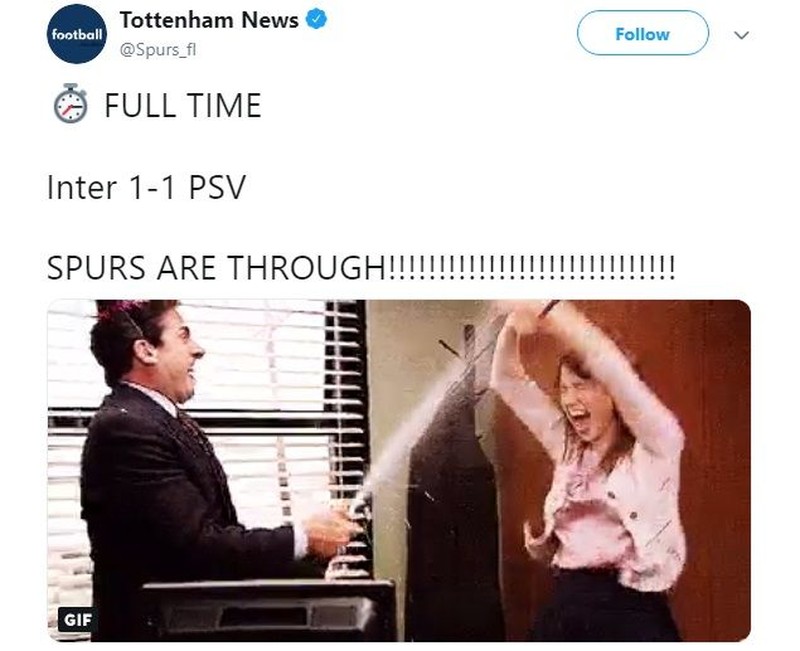Click the SPURS ARE THROUGH text
Image resolution: width=800 pixels, height=651 pixels.
216,267
